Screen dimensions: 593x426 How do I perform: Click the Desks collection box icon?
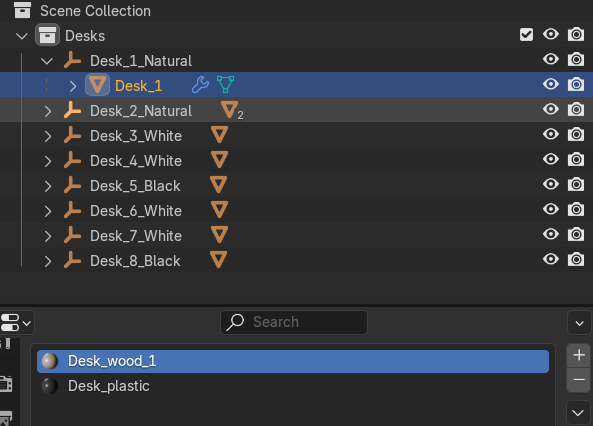pos(47,35)
